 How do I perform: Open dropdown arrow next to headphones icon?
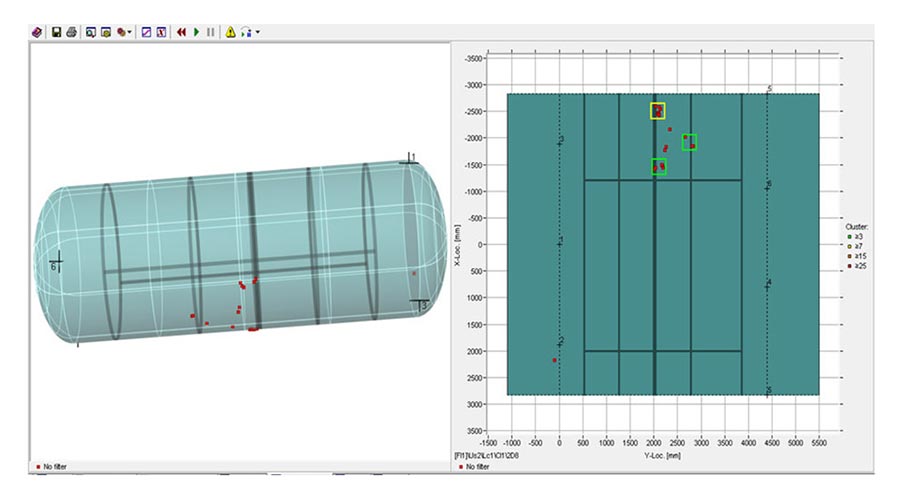pos(257,32)
